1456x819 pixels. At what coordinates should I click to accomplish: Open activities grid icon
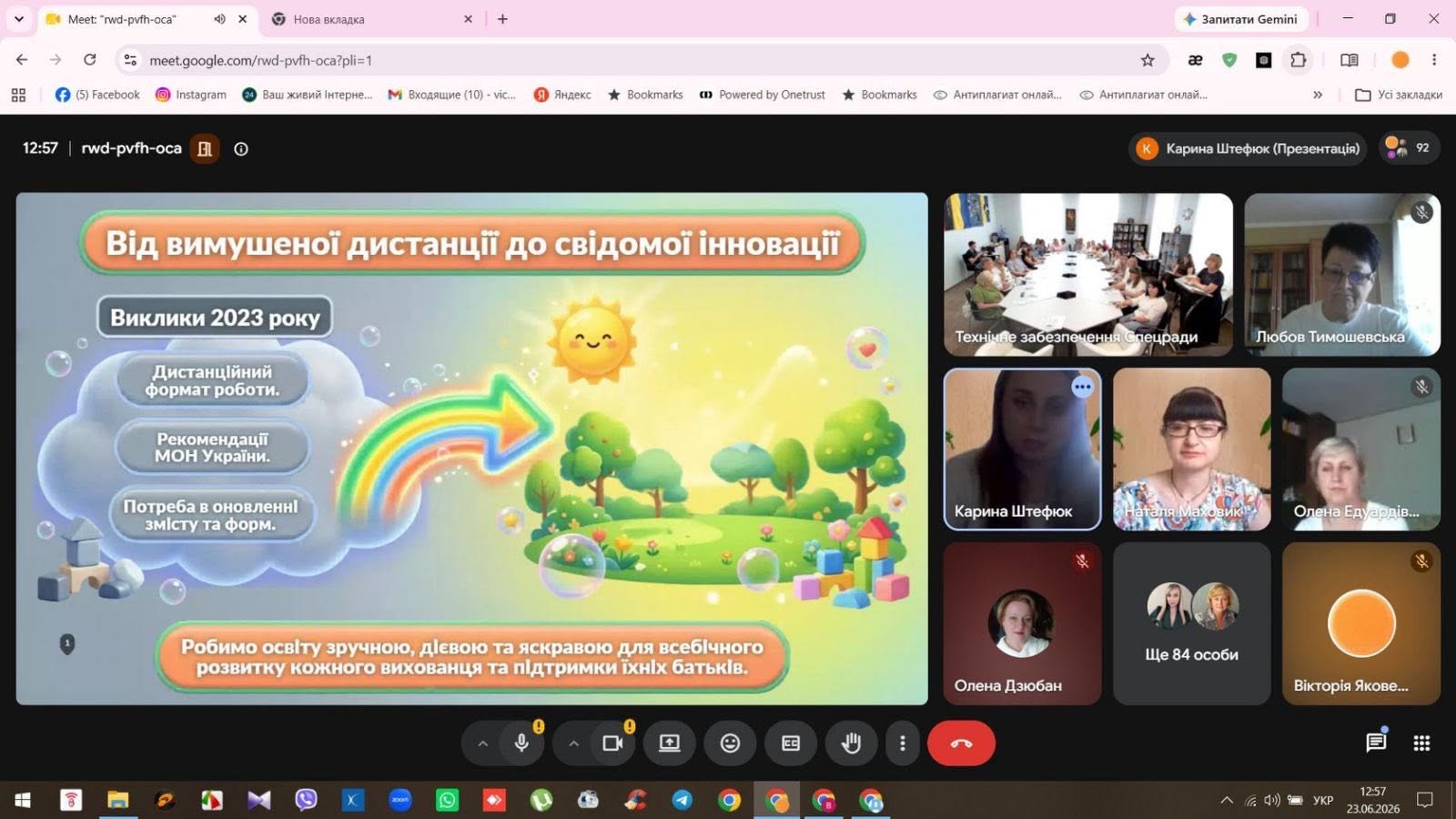[1421, 743]
